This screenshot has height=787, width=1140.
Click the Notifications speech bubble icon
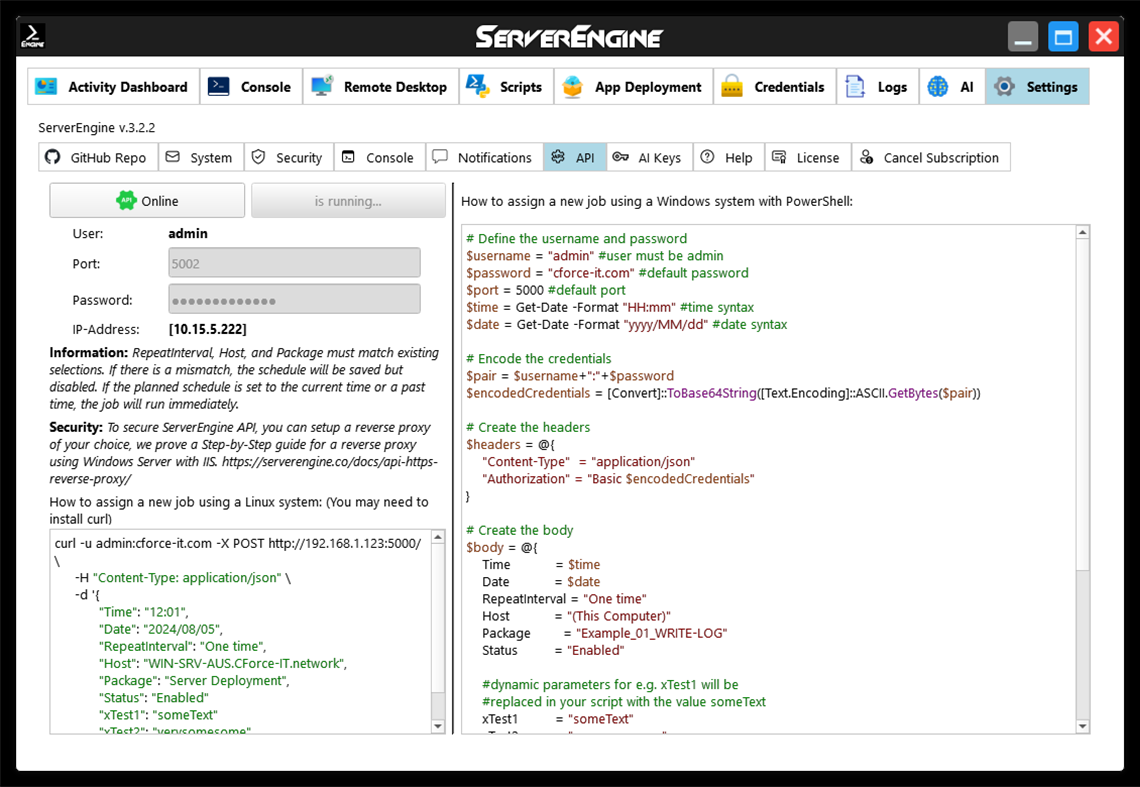(x=441, y=157)
